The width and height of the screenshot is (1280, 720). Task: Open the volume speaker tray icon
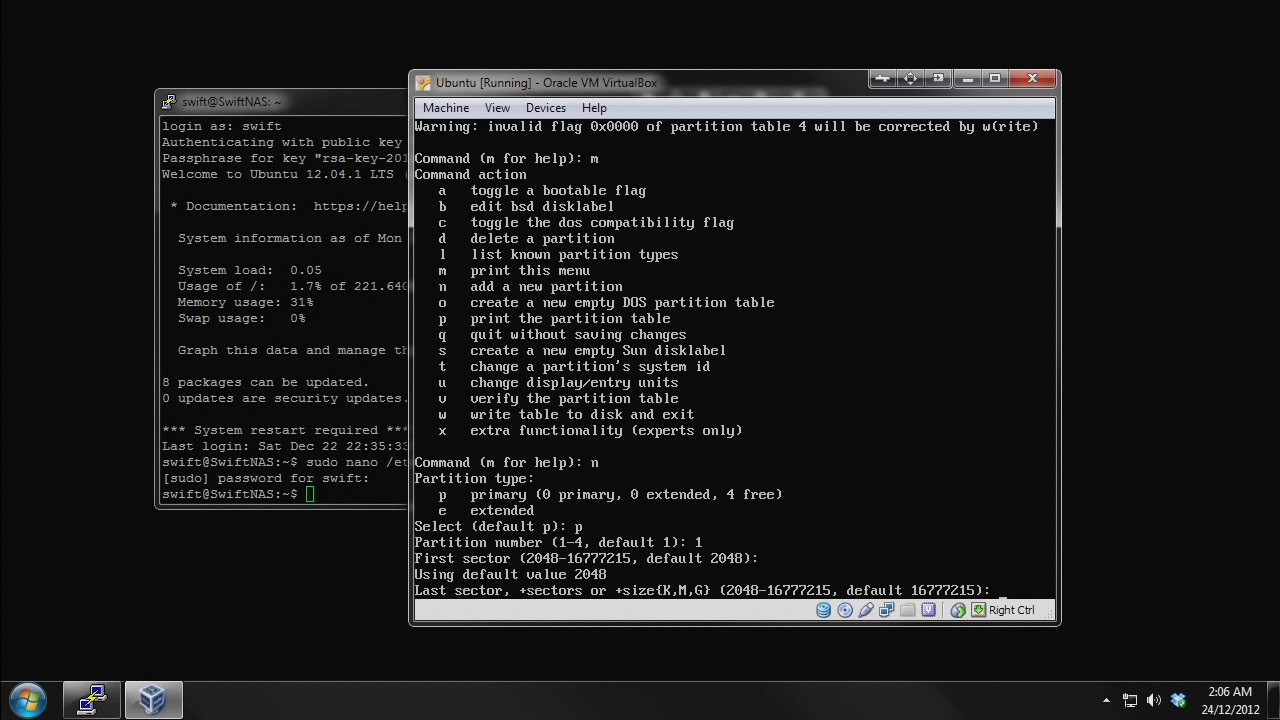[1154, 701]
